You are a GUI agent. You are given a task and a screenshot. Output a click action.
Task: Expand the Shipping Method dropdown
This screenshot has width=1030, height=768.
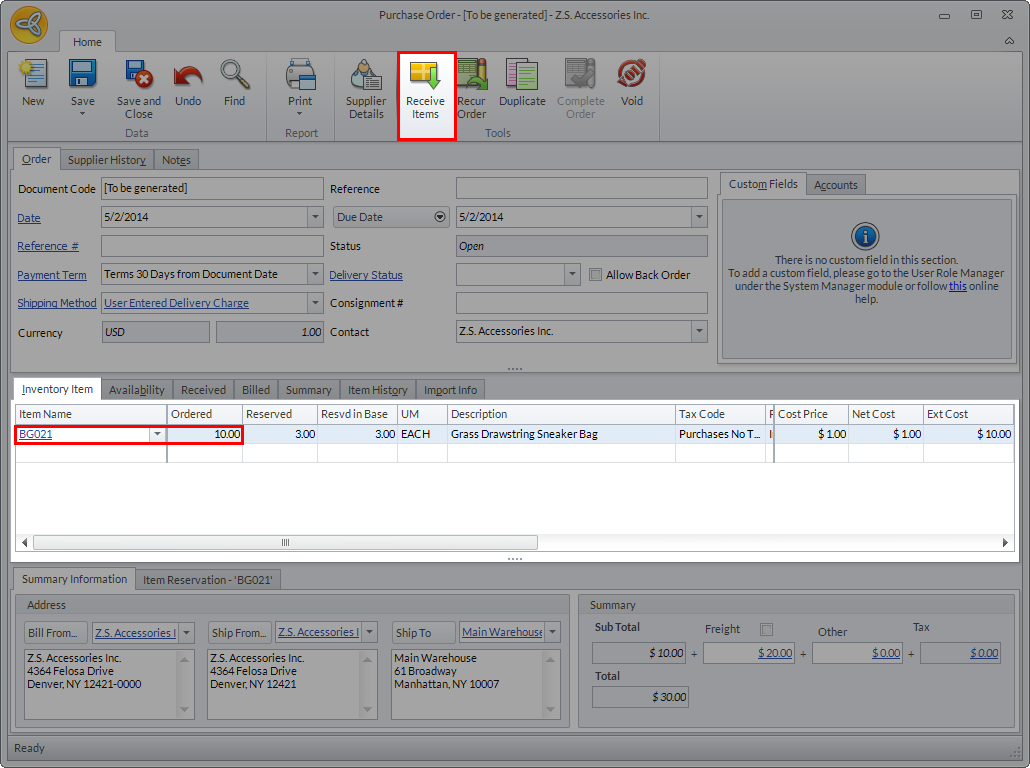[x=314, y=303]
